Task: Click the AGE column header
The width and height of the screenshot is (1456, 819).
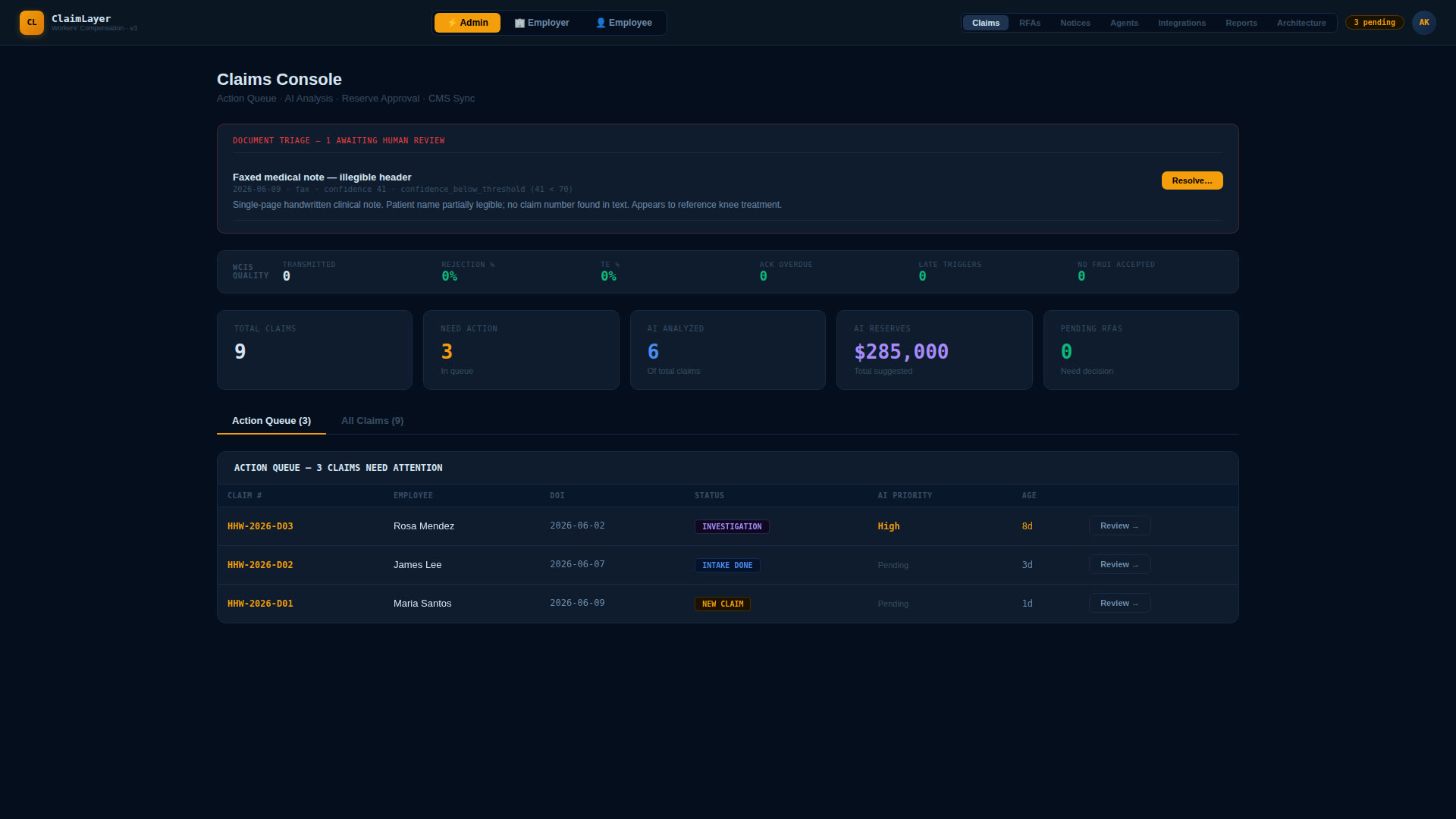Action: (x=1029, y=495)
